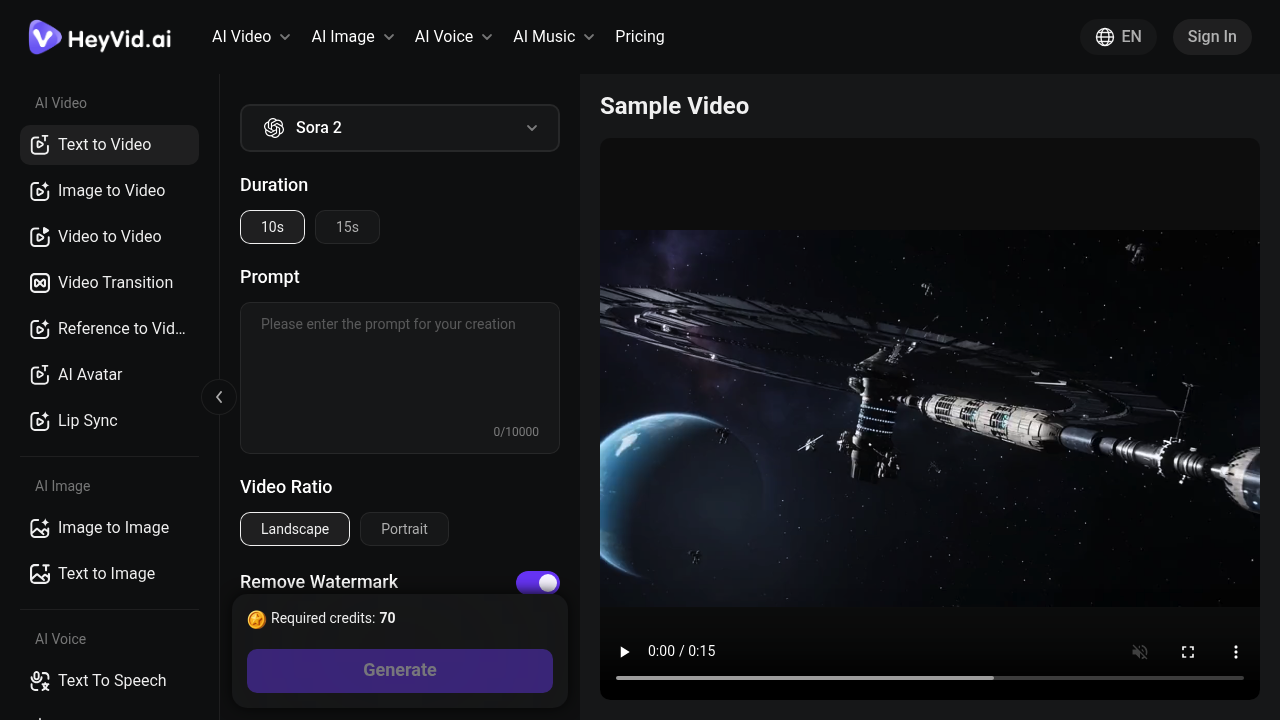Sign in to HeyVid.ai
Screen dimensions: 1280x720
click(x=1211, y=36)
